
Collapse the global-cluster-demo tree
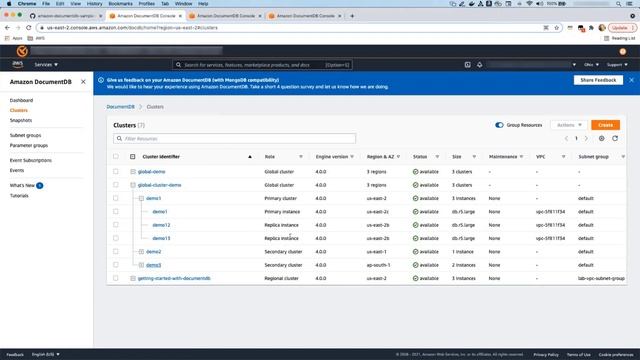[x=133, y=185]
